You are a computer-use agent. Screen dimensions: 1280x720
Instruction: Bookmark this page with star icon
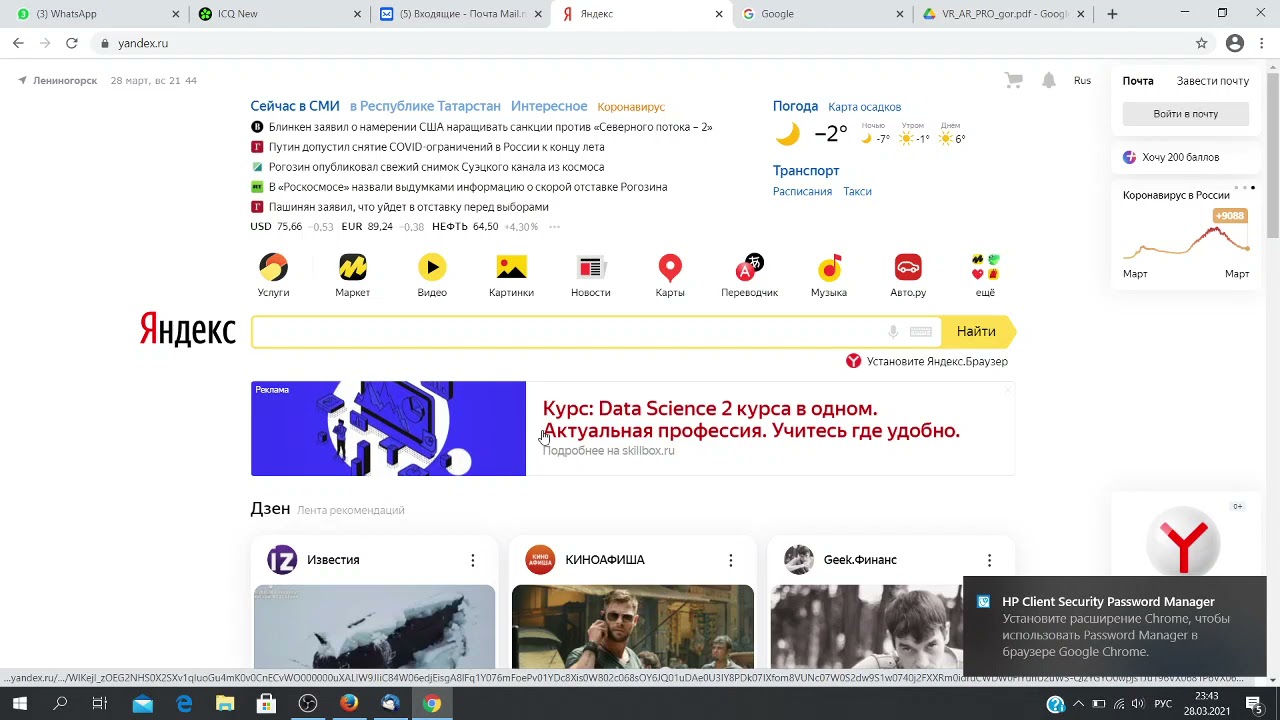pyautogui.click(x=1201, y=43)
